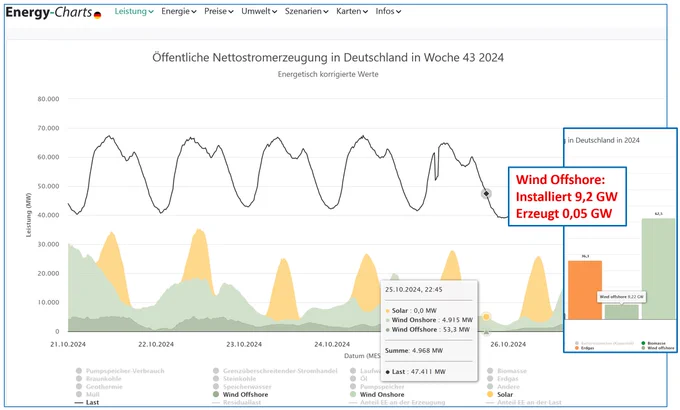The image size is (680, 410).
Task: Show the Geothermie series
Action: click(x=99, y=387)
